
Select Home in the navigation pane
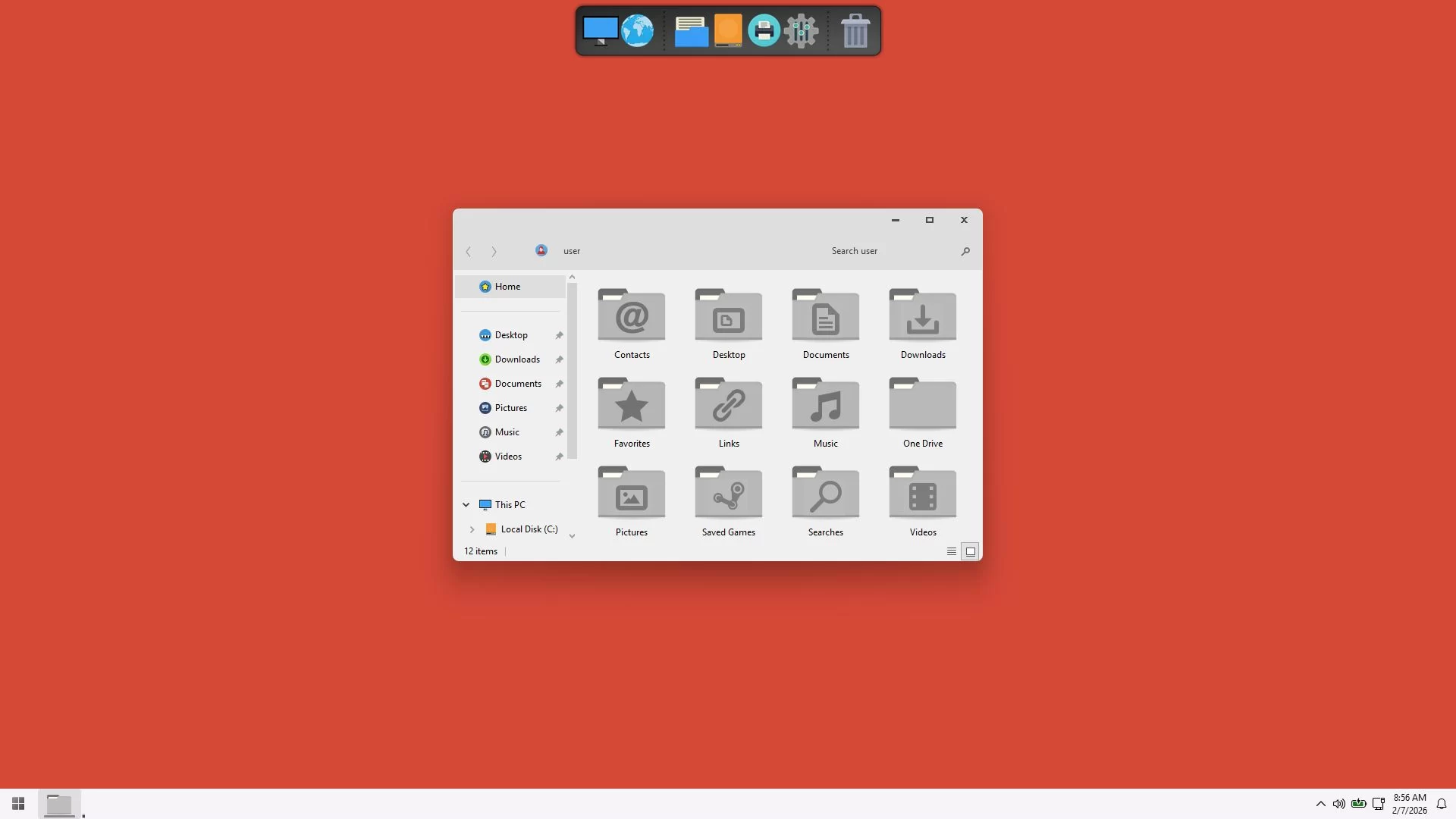[x=507, y=287]
